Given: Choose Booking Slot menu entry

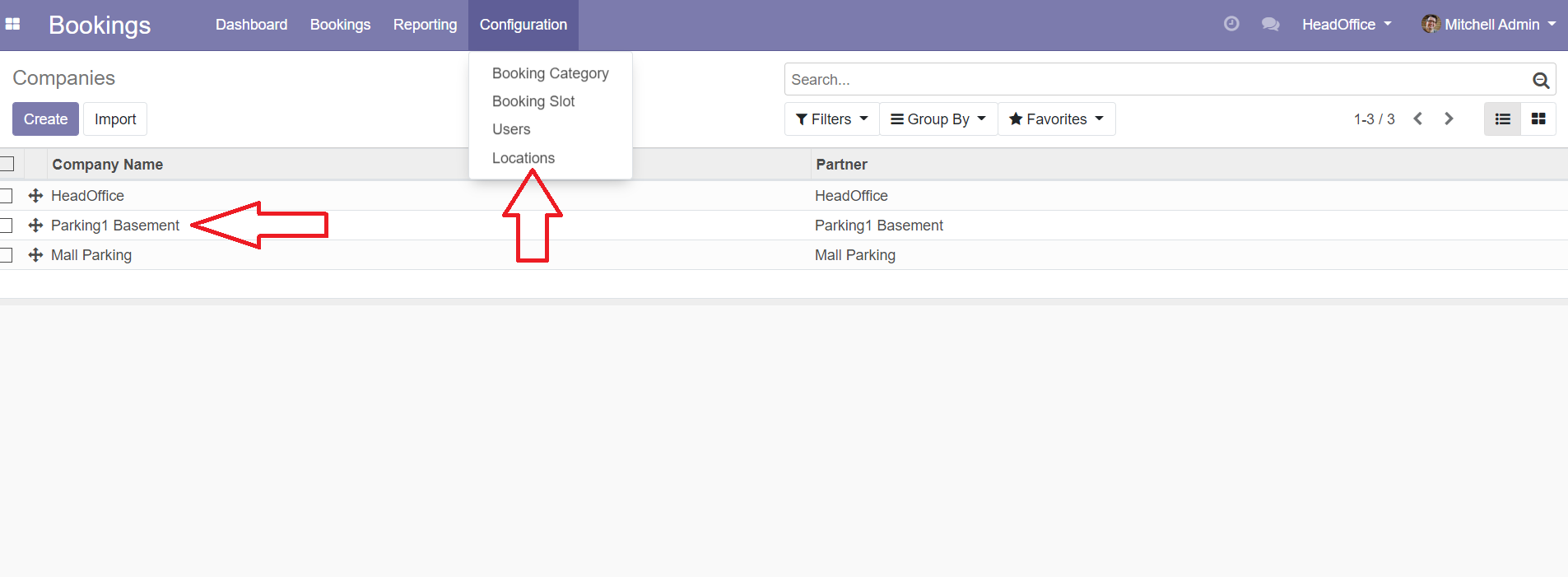Looking at the screenshot, I should pyautogui.click(x=533, y=101).
